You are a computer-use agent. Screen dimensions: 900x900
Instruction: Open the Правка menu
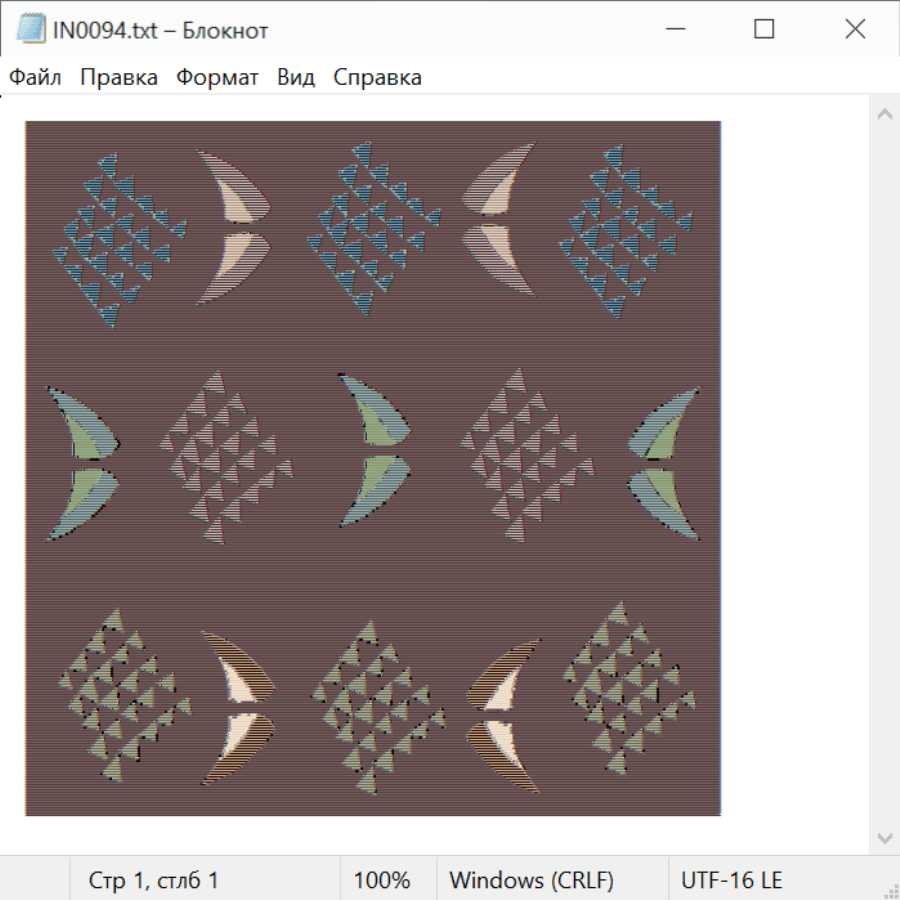click(118, 78)
